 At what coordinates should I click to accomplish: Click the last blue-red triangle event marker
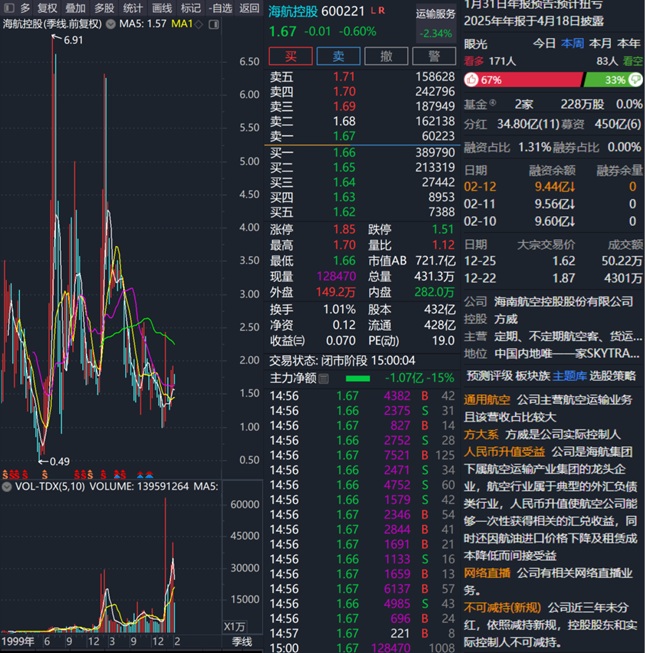coord(149,475)
